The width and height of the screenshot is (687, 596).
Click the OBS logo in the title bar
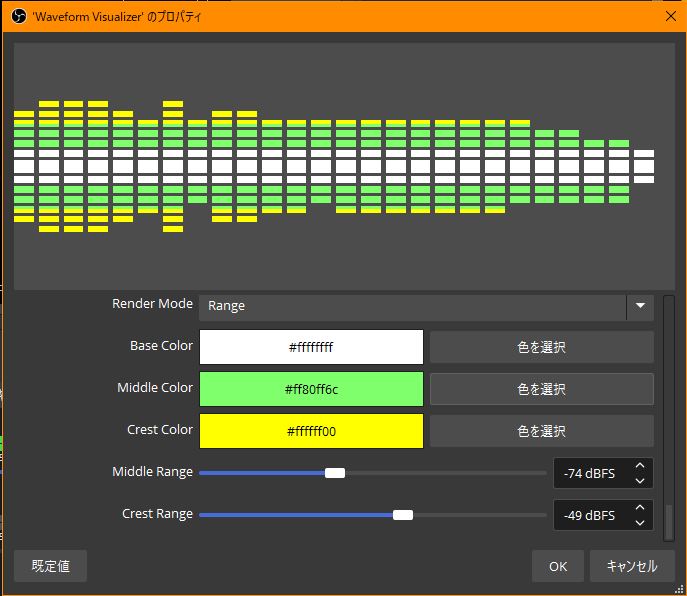tap(18, 17)
